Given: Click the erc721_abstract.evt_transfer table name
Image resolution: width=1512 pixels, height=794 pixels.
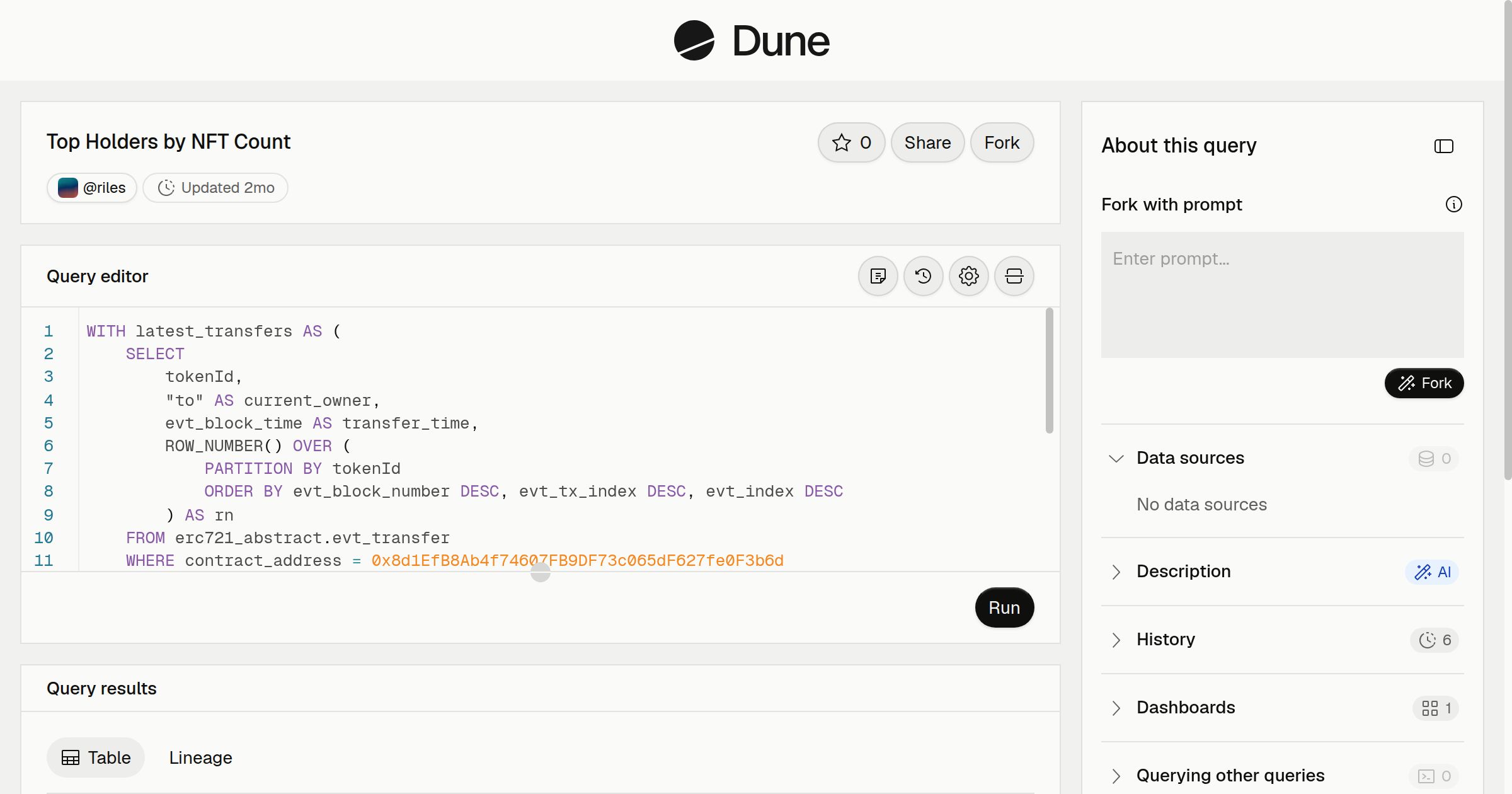Looking at the screenshot, I should point(312,538).
